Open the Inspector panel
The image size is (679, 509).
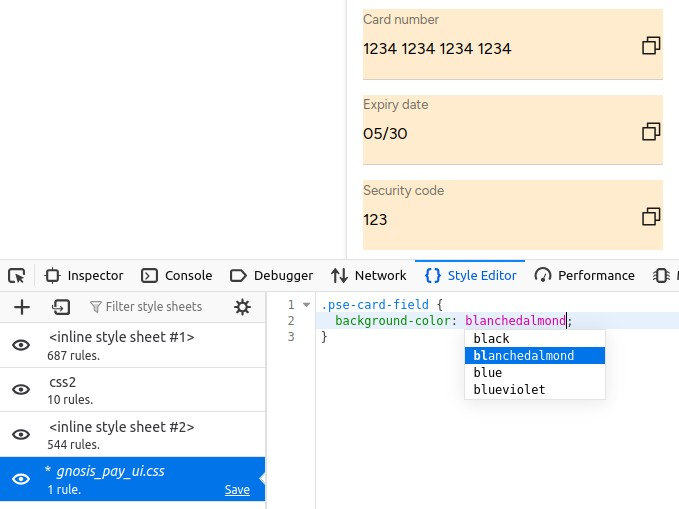point(84,276)
